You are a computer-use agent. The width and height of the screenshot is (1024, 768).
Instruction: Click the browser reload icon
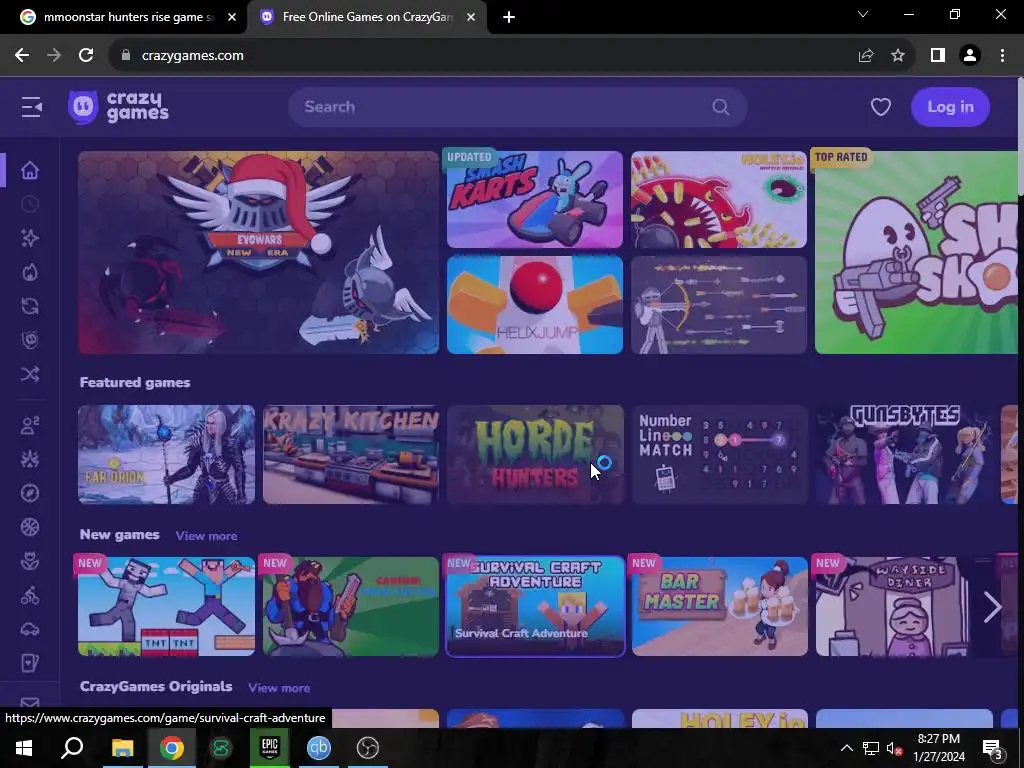tap(86, 56)
